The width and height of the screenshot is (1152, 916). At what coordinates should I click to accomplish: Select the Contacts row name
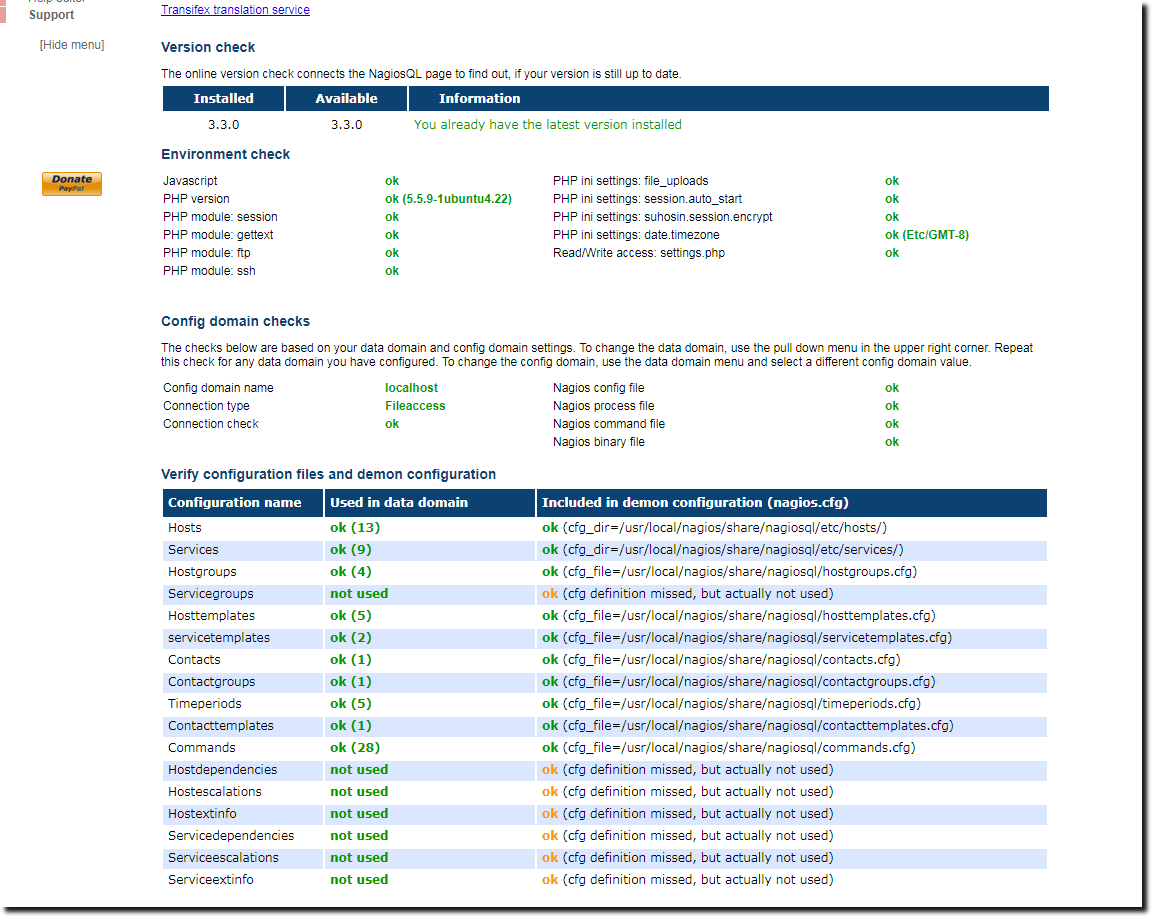[194, 660]
